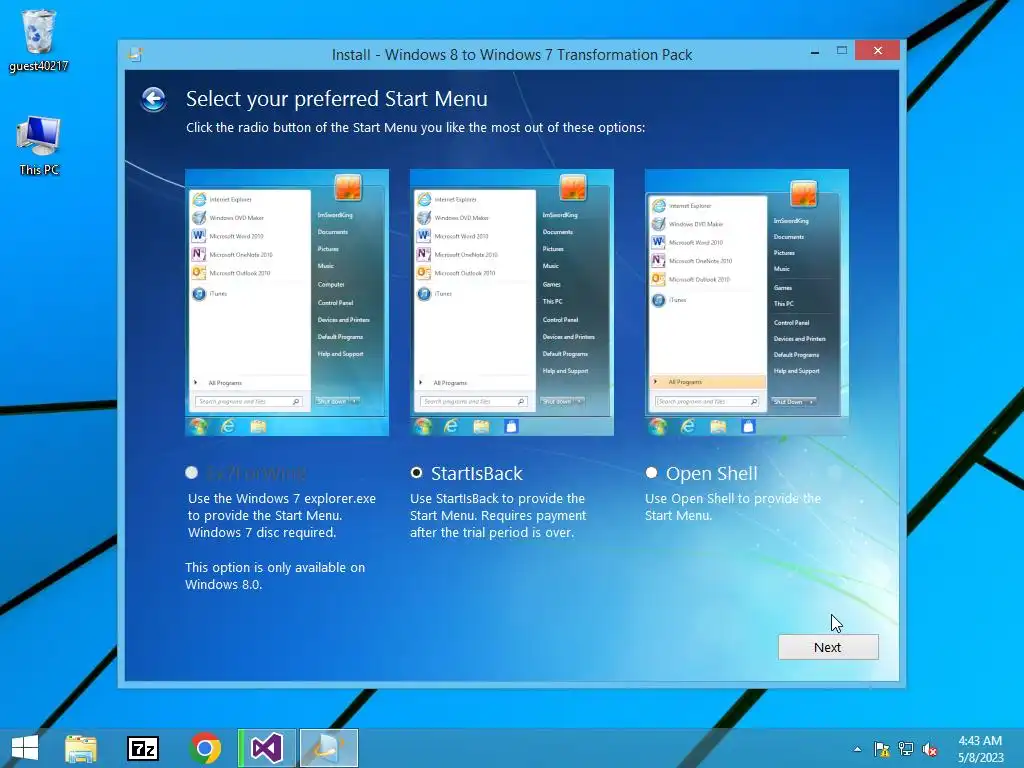Open the network icon in system tray
Image resolution: width=1024 pixels, height=768 pixels.
click(906, 749)
